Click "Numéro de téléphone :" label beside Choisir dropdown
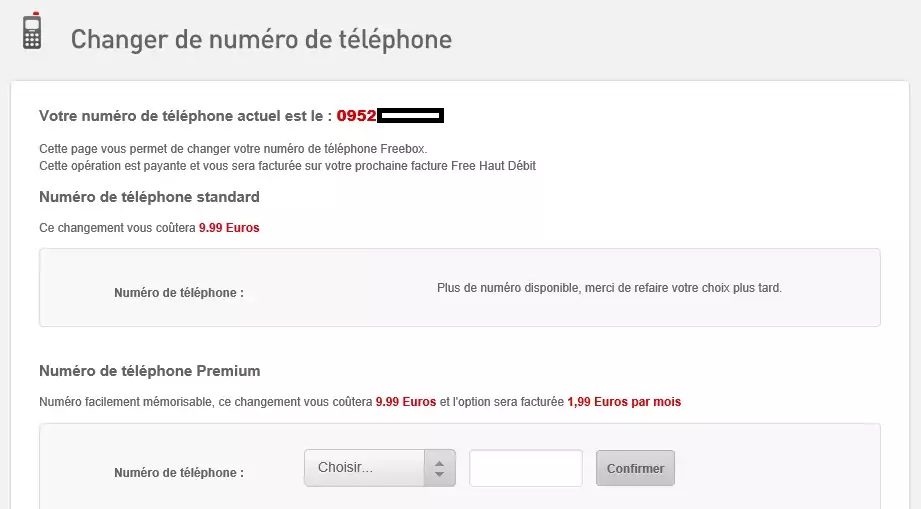 [x=179, y=473]
